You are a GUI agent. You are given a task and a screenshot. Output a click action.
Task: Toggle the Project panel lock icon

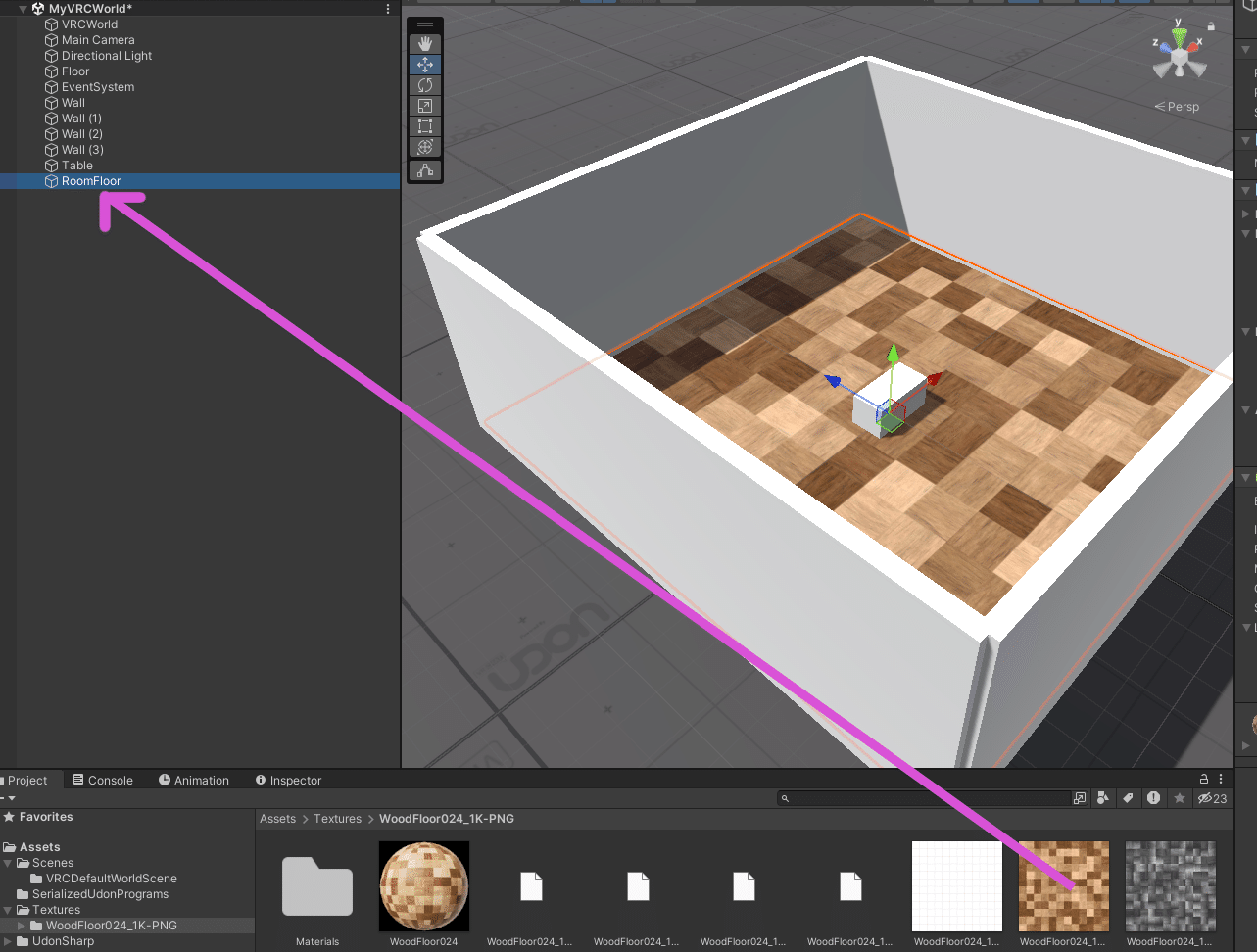(x=1205, y=779)
